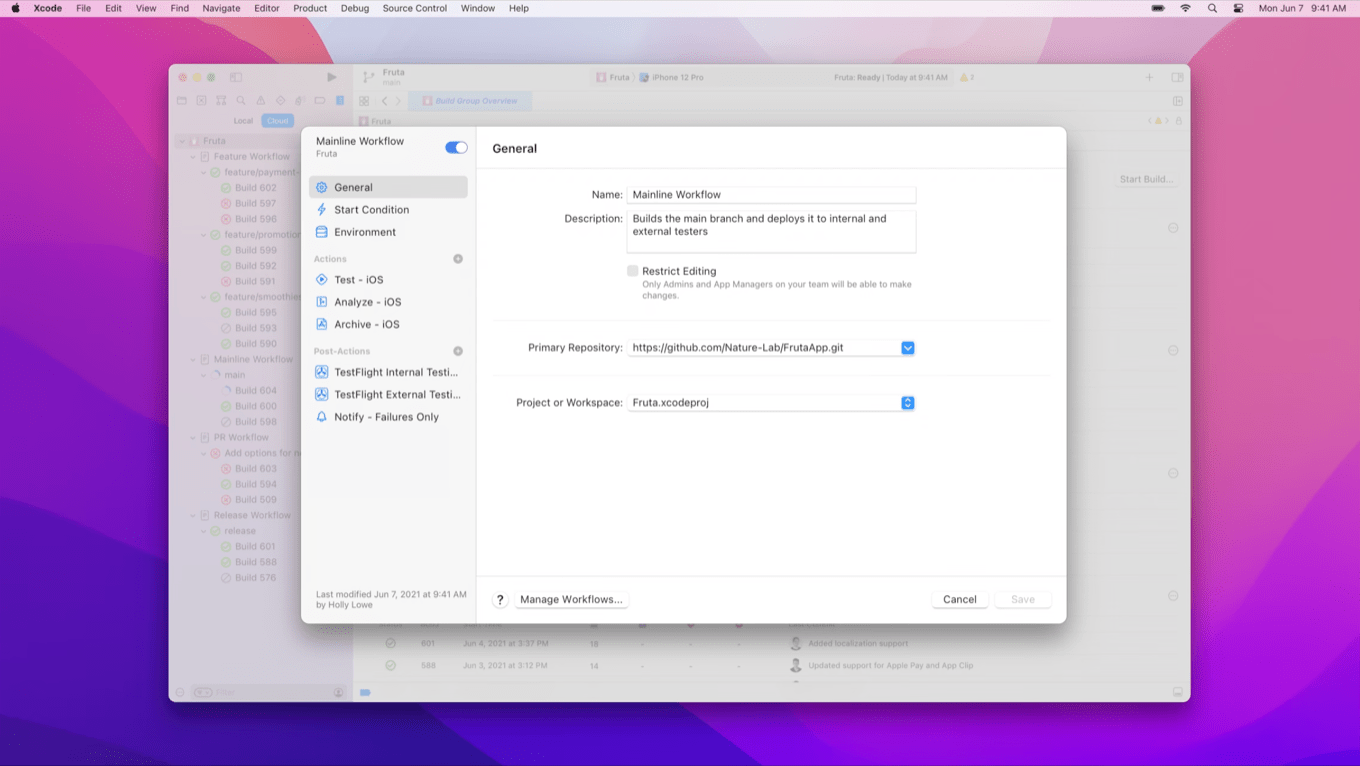This screenshot has height=766, width=1360.
Task: Click the Start Build... button
Action: tap(1146, 179)
